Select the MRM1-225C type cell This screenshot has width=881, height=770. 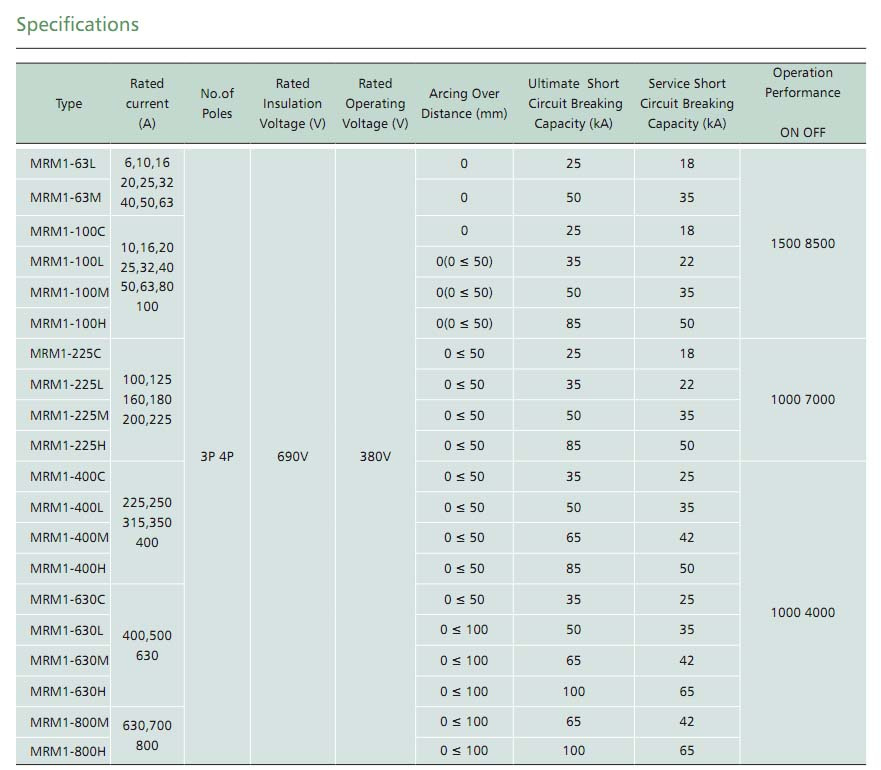(66, 354)
